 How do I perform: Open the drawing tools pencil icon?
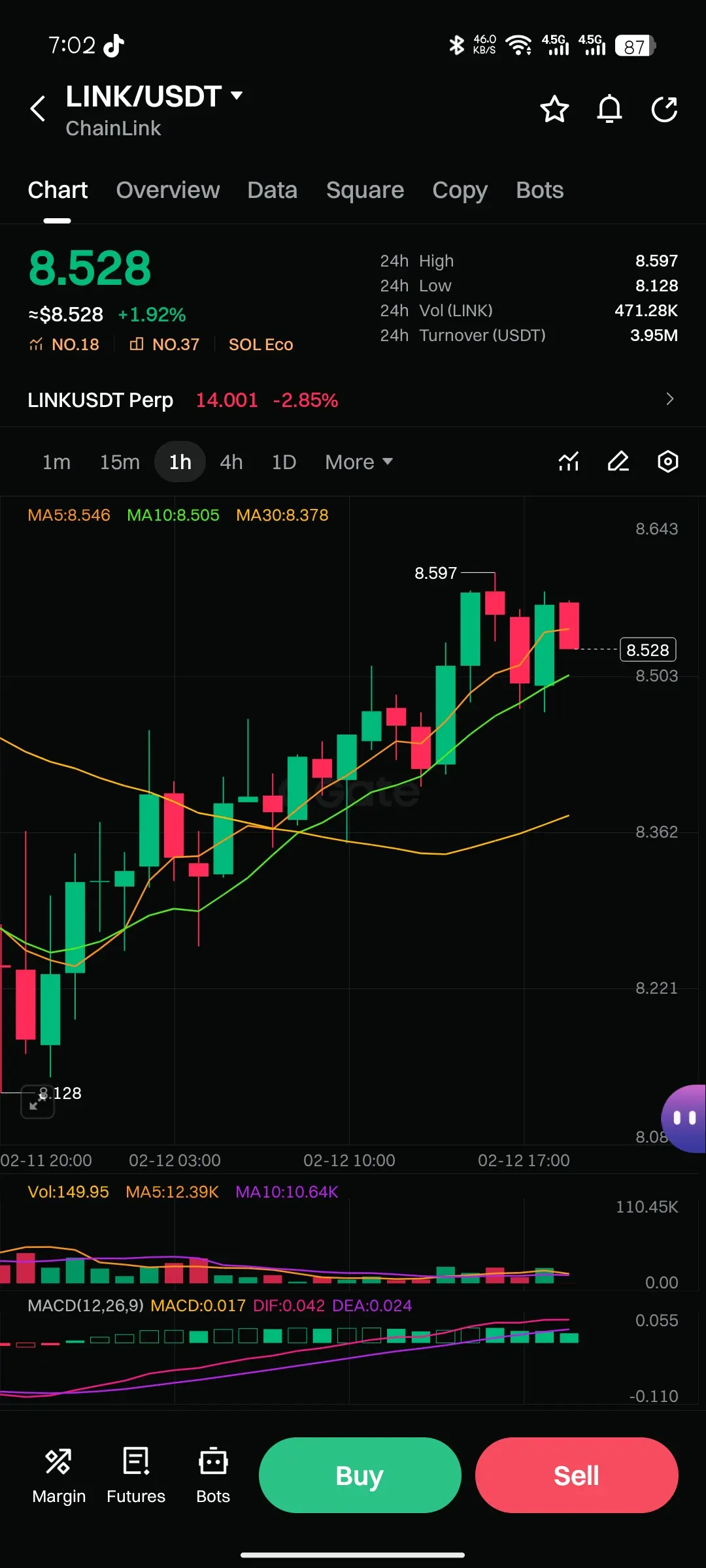pyautogui.click(x=618, y=461)
